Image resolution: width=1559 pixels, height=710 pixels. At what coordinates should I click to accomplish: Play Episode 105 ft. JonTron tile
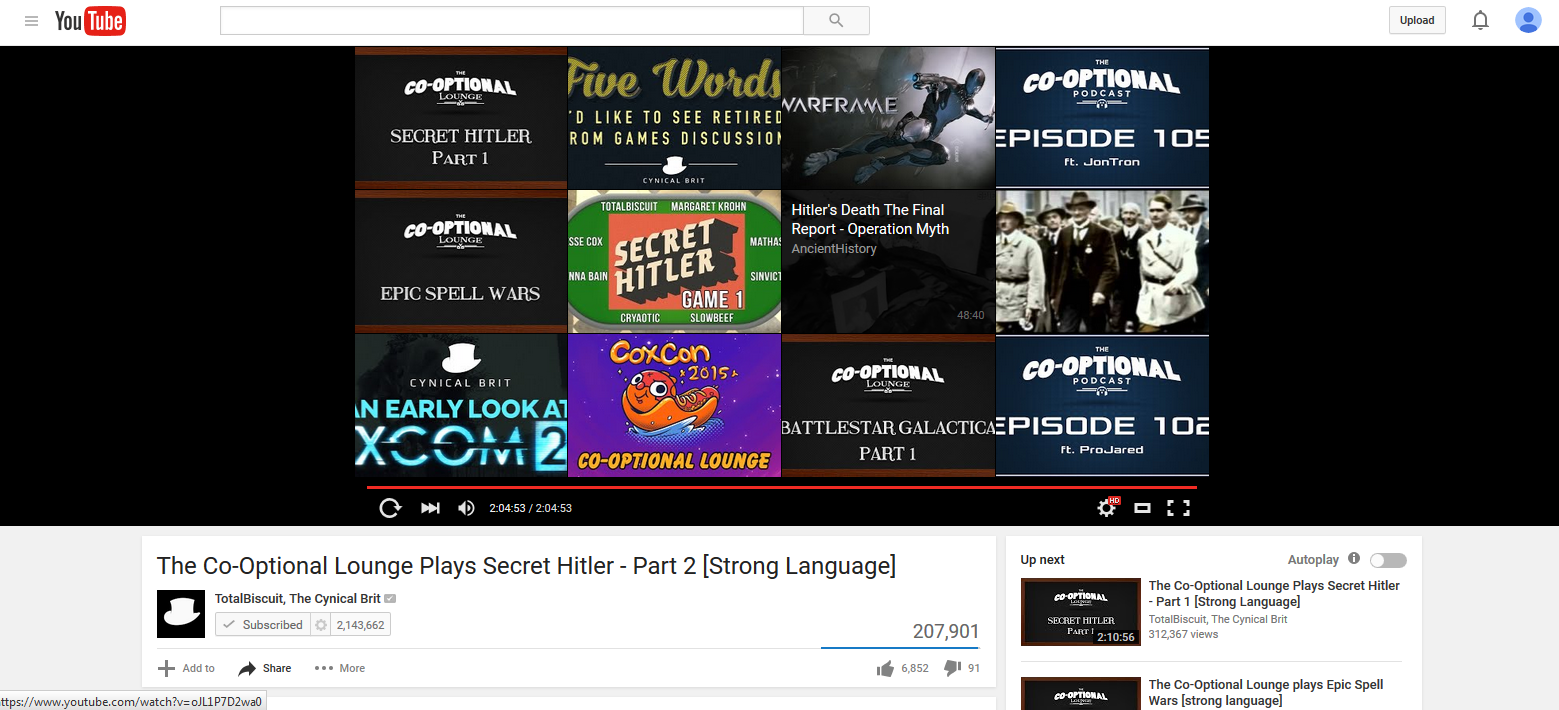(1102, 118)
